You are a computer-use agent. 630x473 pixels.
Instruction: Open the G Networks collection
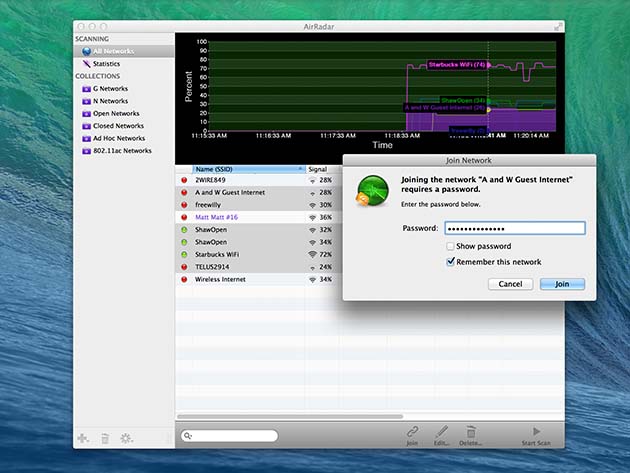click(110, 88)
